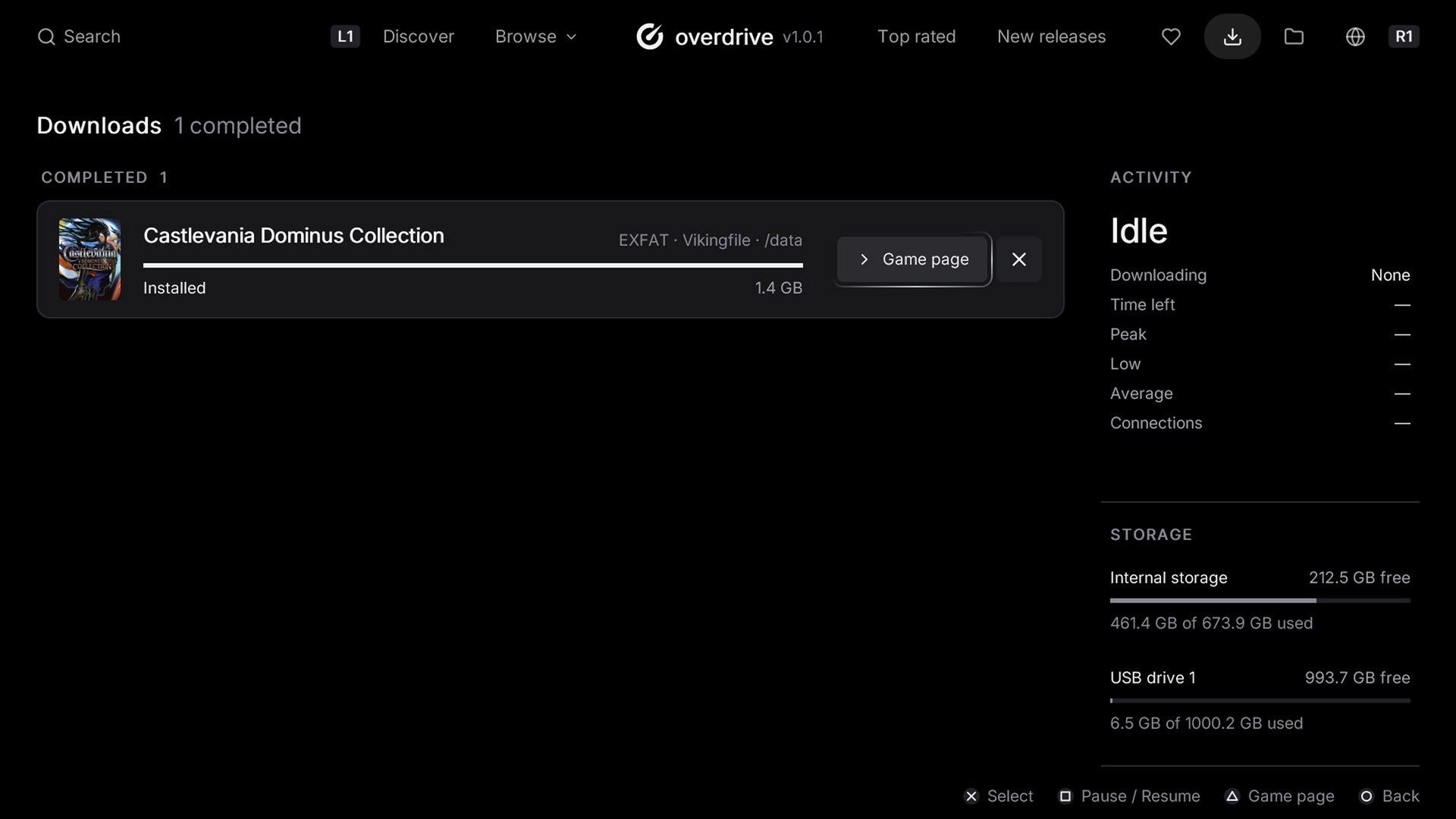Click the cross Select hint icon
This screenshot has height=819, width=1456.
pyautogui.click(x=971, y=796)
